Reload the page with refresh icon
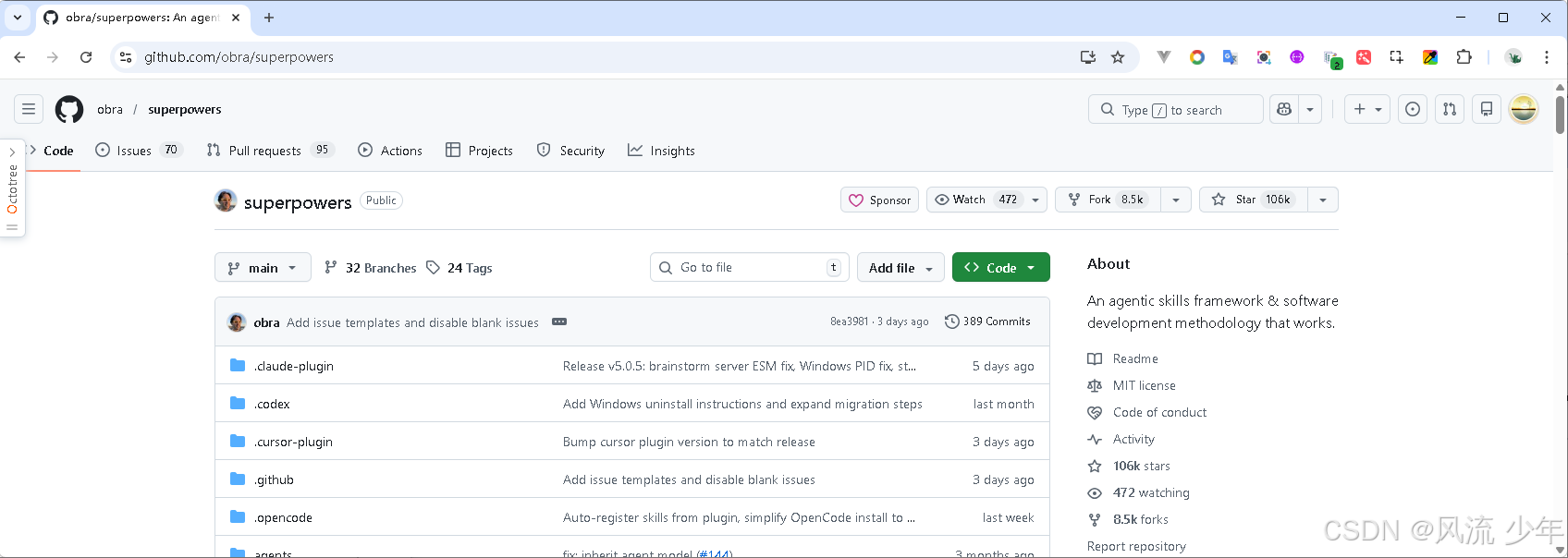Image resolution: width=1568 pixels, height=558 pixels. (x=86, y=57)
